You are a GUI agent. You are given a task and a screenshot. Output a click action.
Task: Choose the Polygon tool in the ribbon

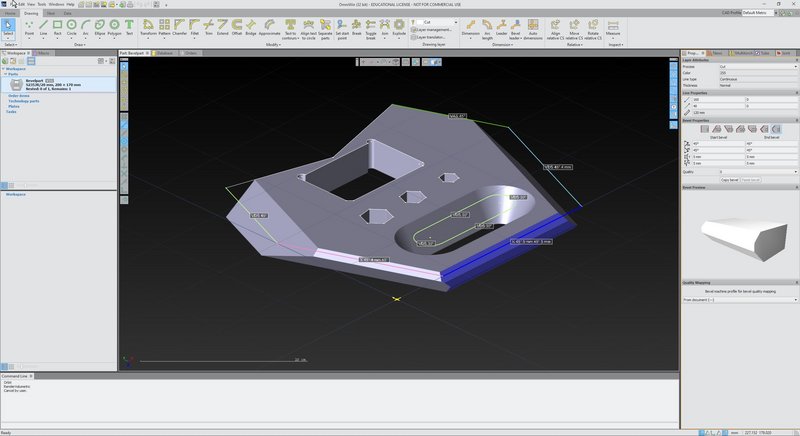pos(114,26)
